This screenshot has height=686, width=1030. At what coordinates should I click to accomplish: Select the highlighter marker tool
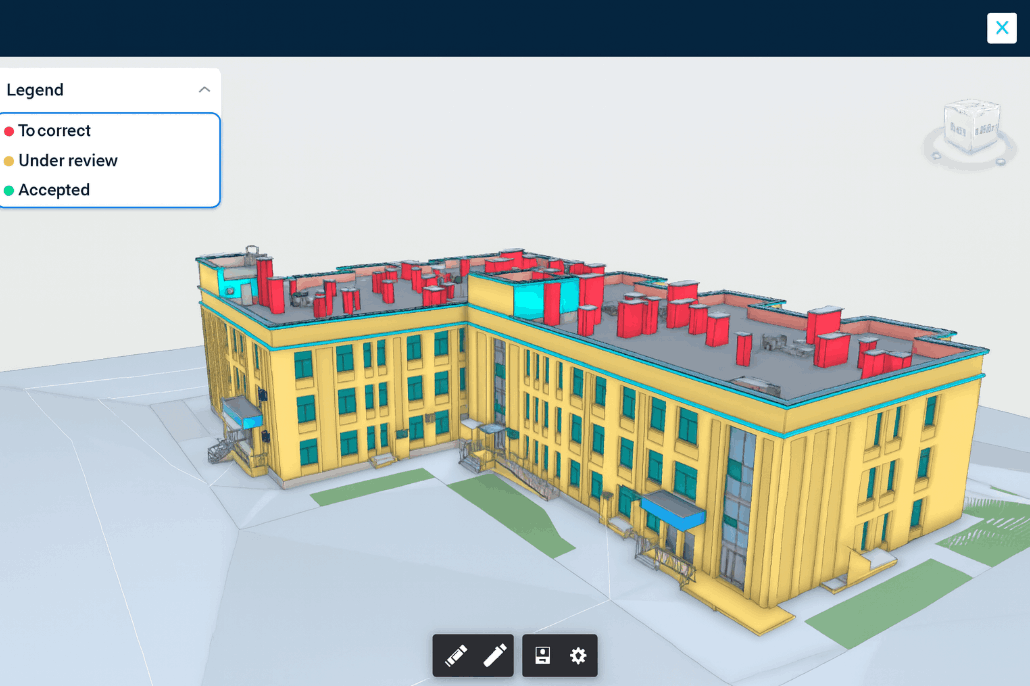[x=456, y=655]
